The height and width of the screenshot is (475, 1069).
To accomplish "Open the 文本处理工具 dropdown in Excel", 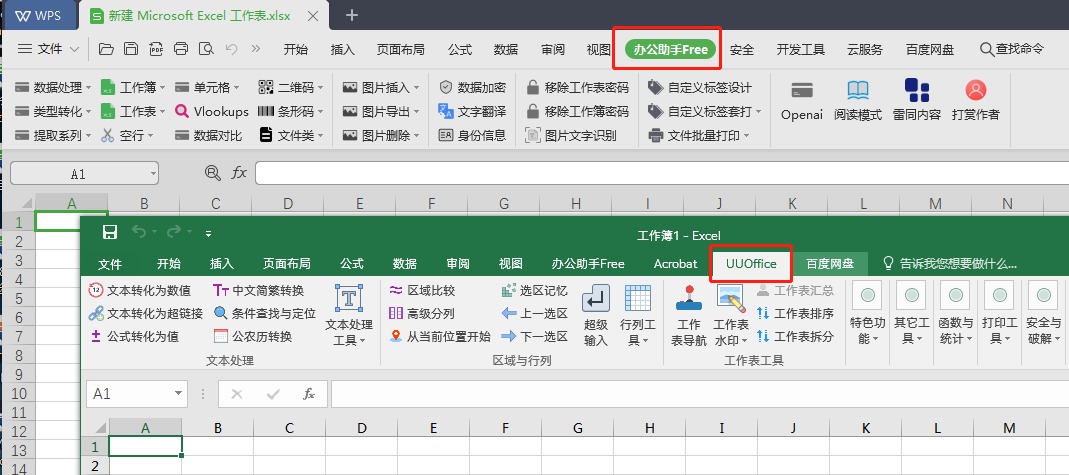I will point(348,316).
